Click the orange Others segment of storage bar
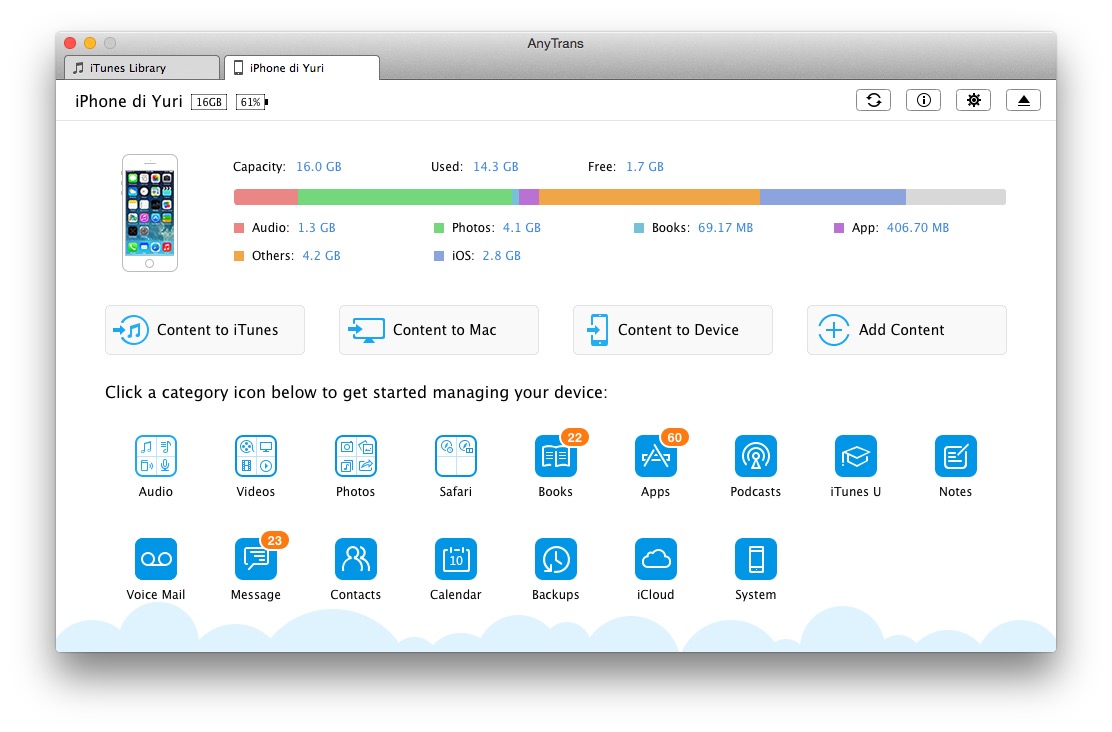Image resolution: width=1112 pixels, height=732 pixels. pos(650,197)
